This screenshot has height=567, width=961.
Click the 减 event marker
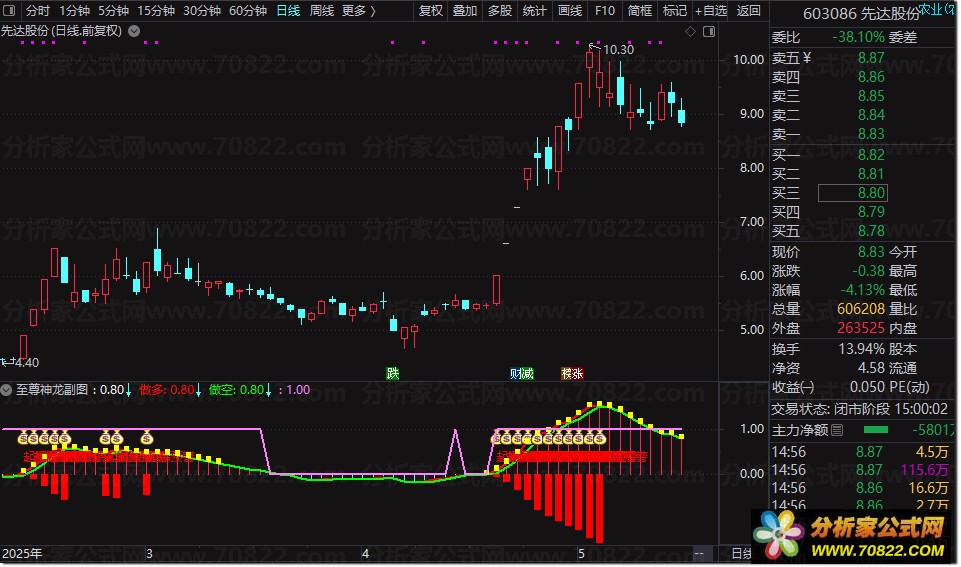[x=528, y=373]
